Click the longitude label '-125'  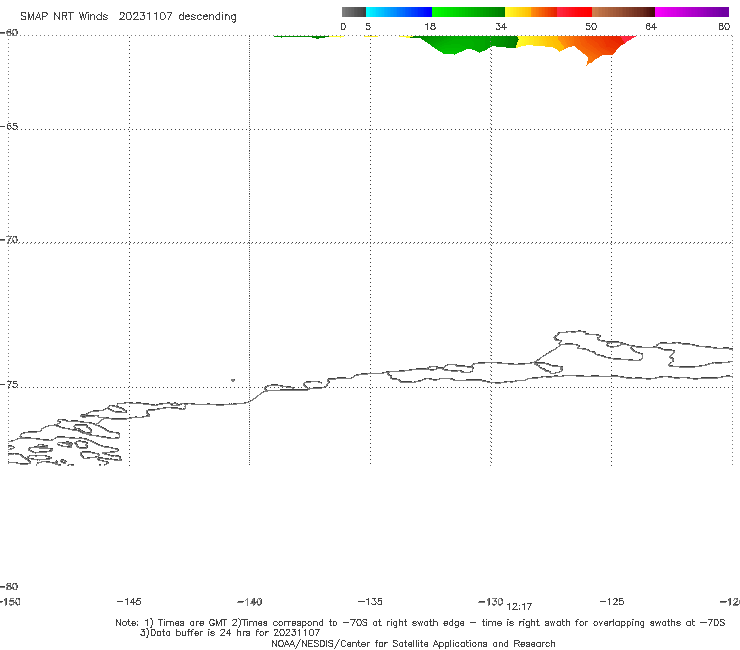(x=612, y=602)
